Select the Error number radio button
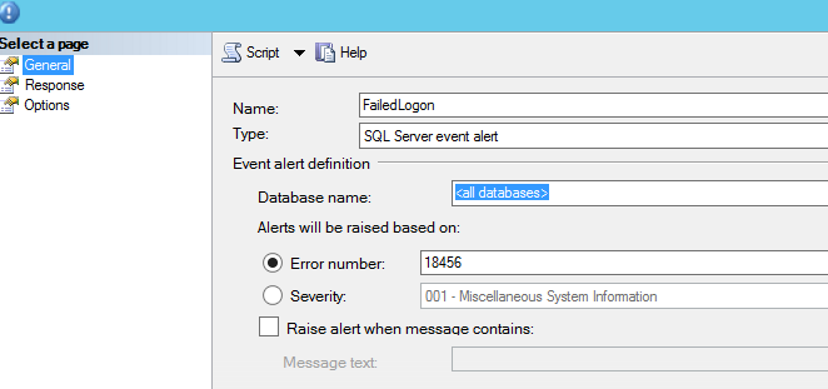 click(x=272, y=263)
